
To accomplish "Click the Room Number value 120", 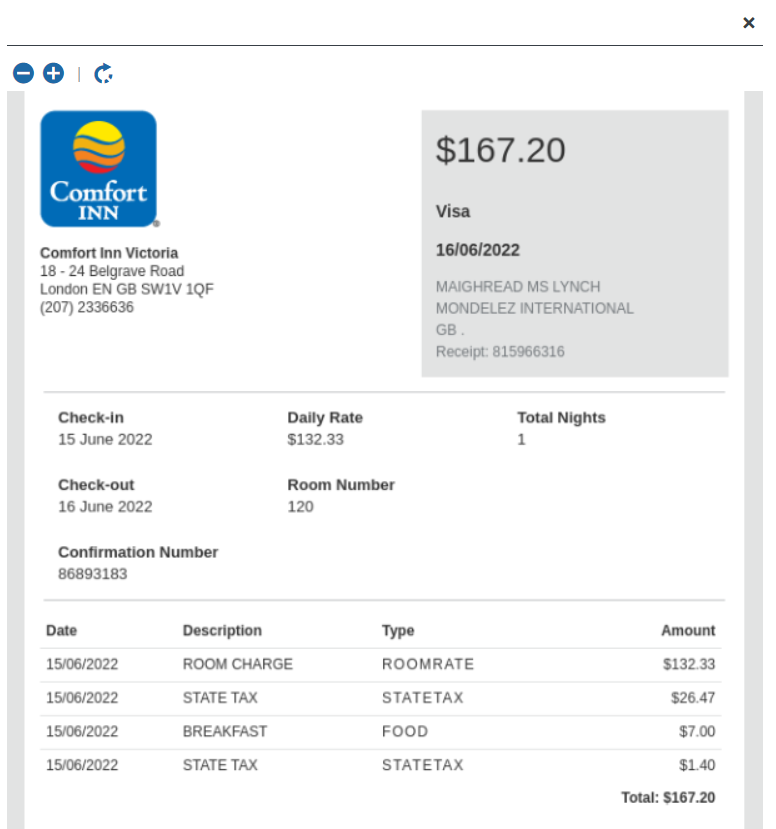I will [x=300, y=506].
